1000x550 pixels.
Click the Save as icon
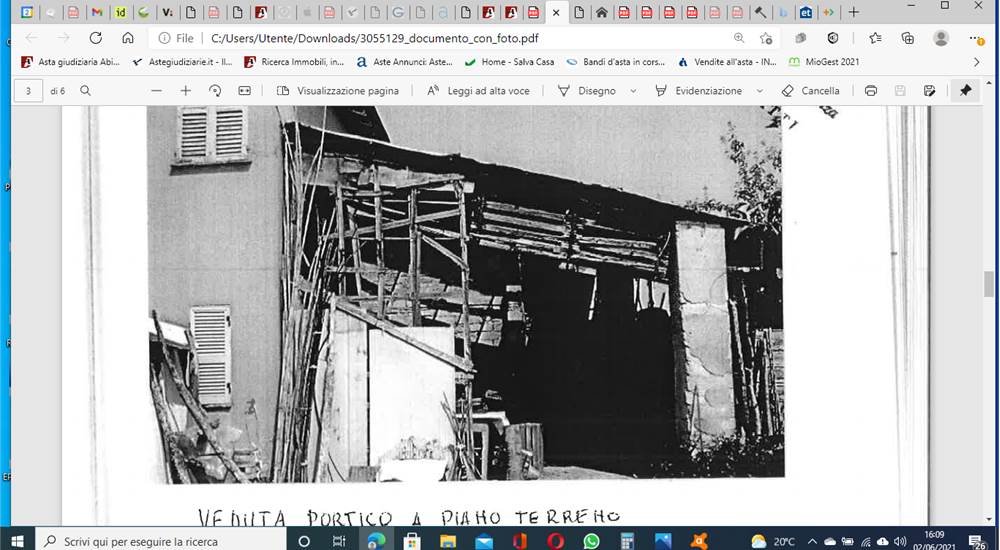[x=929, y=91]
